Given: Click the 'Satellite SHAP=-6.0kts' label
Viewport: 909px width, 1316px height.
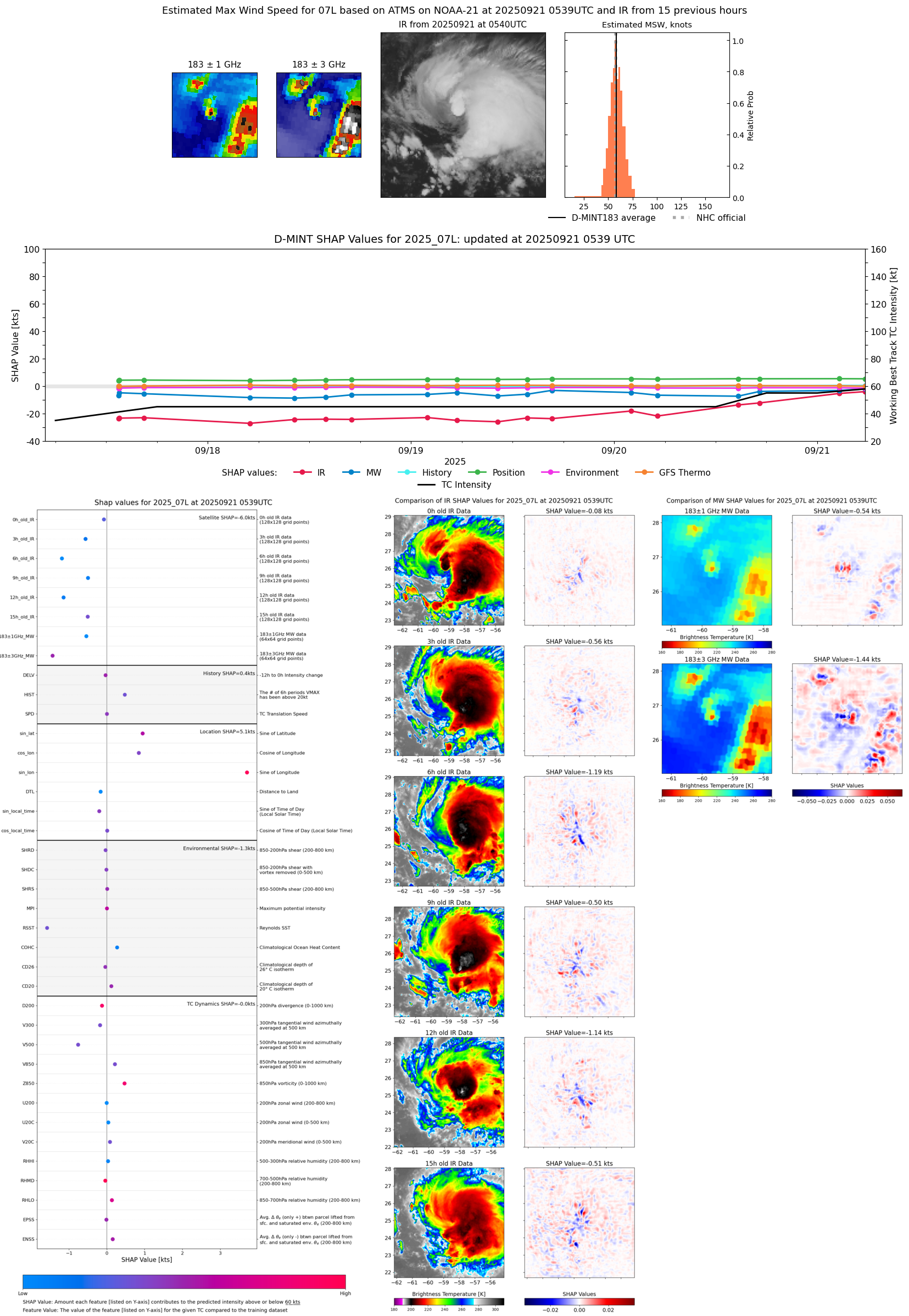Looking at the screenshot, I should (227, 517).
